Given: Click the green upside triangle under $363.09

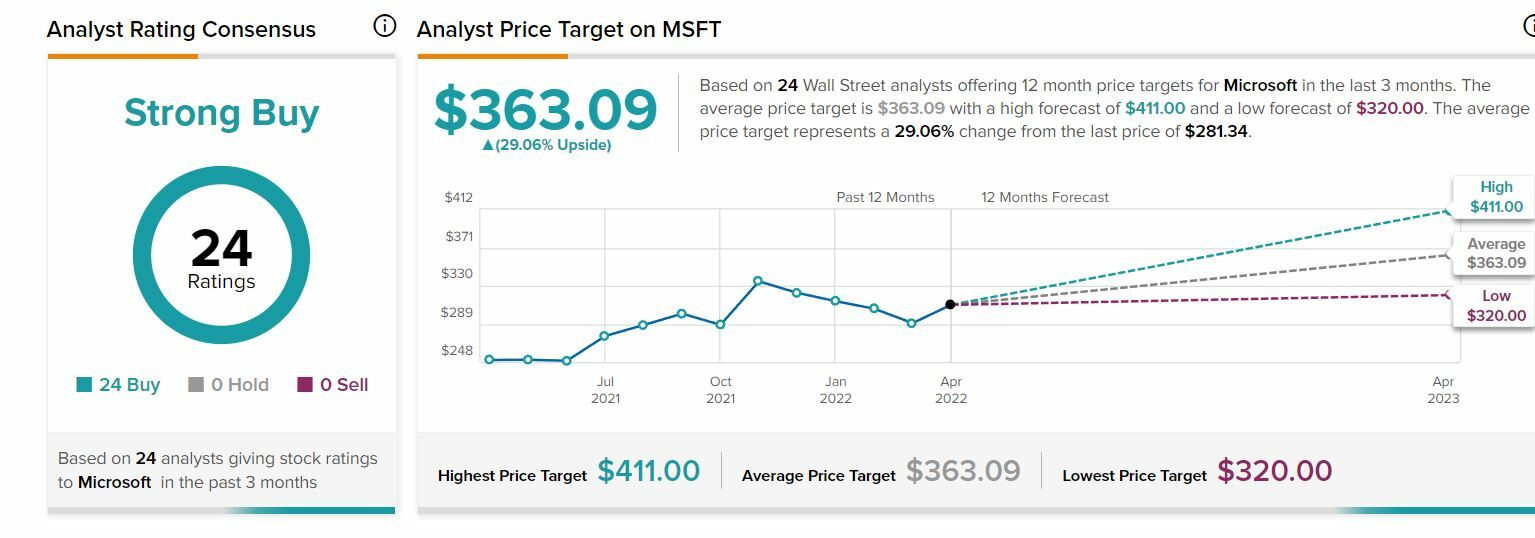Looking at the screenshot, I should point(488,145).
